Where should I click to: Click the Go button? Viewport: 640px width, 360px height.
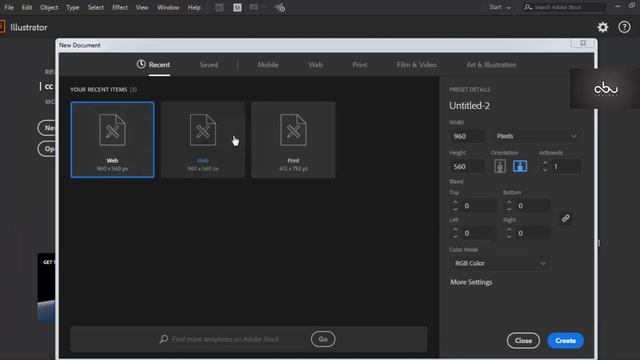[323, 339]
